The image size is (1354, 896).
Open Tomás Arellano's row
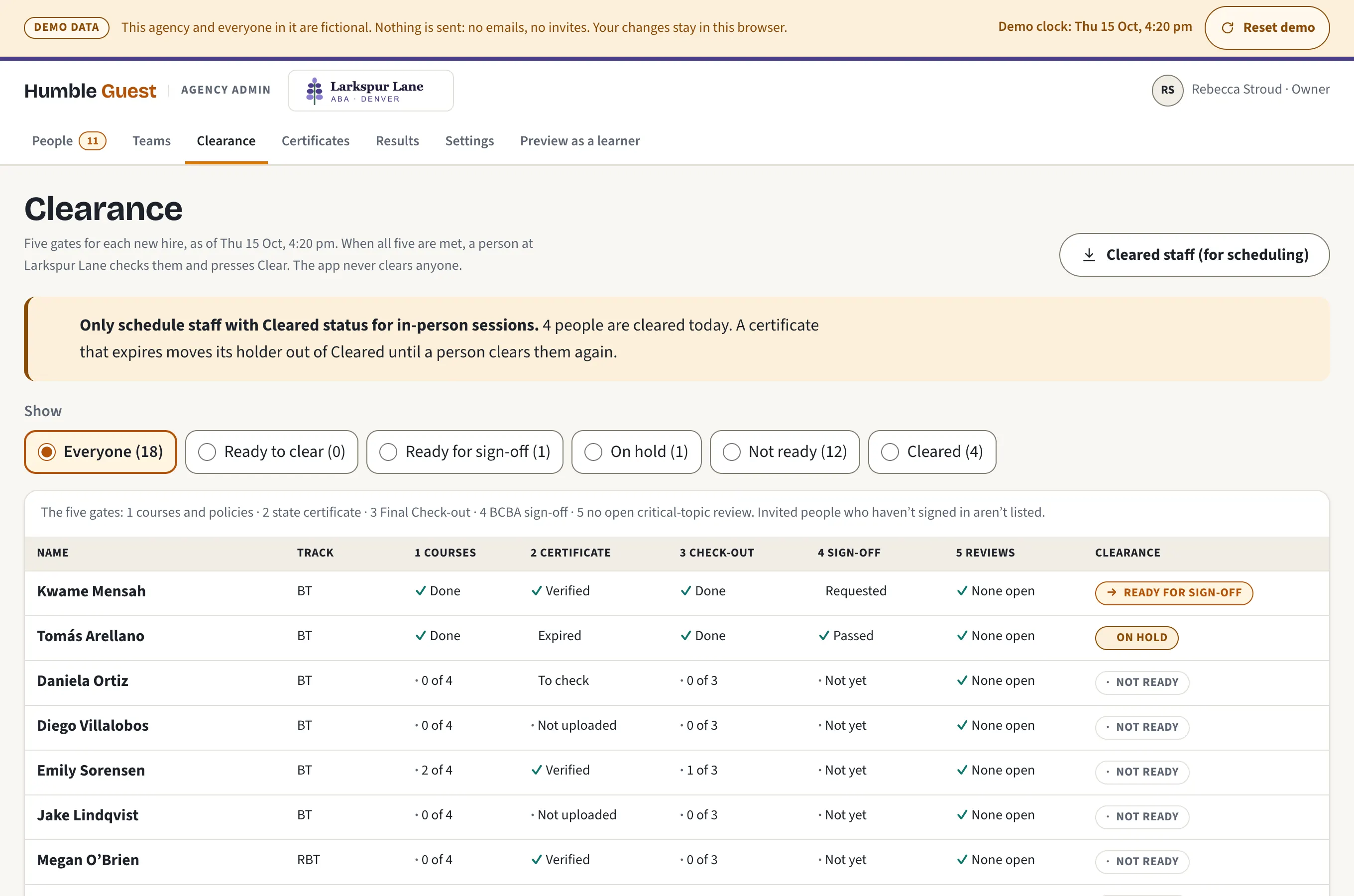[x=677, y=638]
